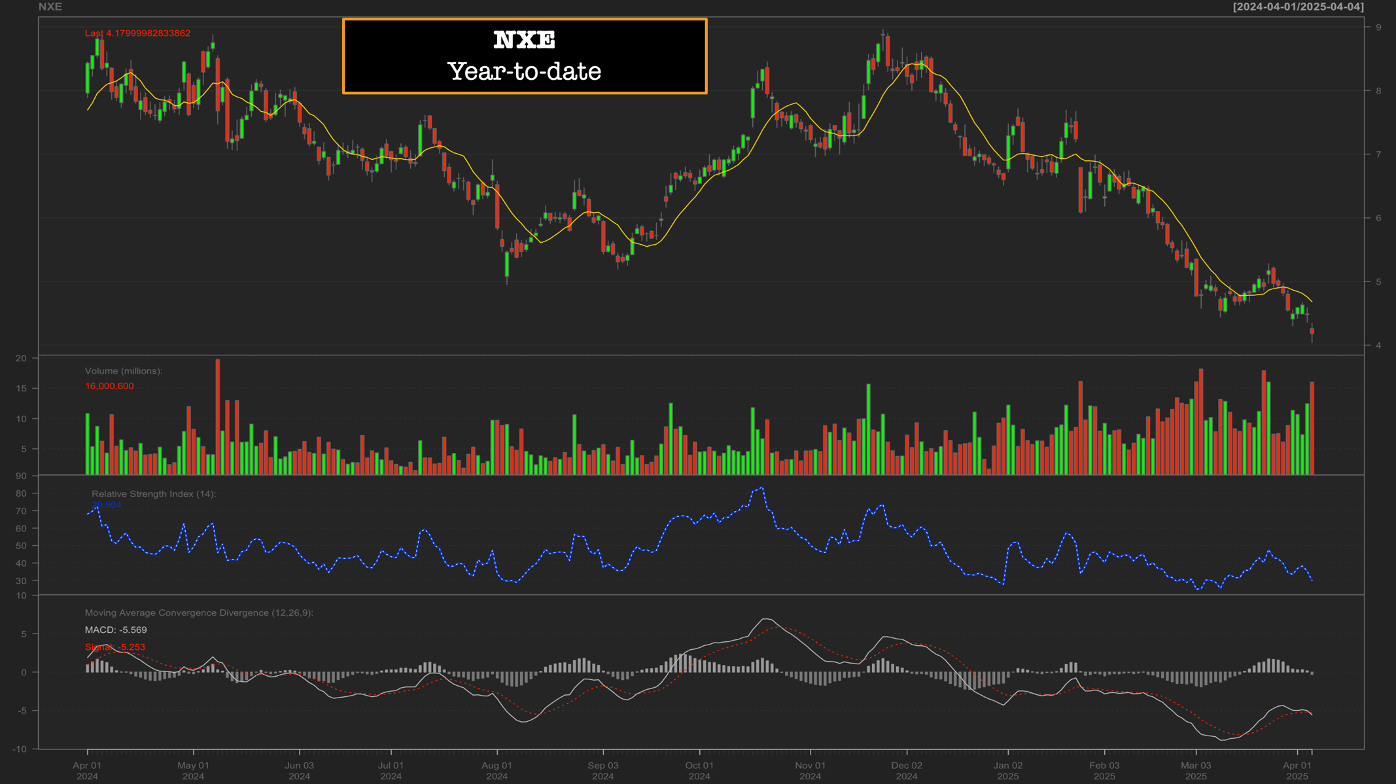Click the volume axis label 15

(21, 388)
